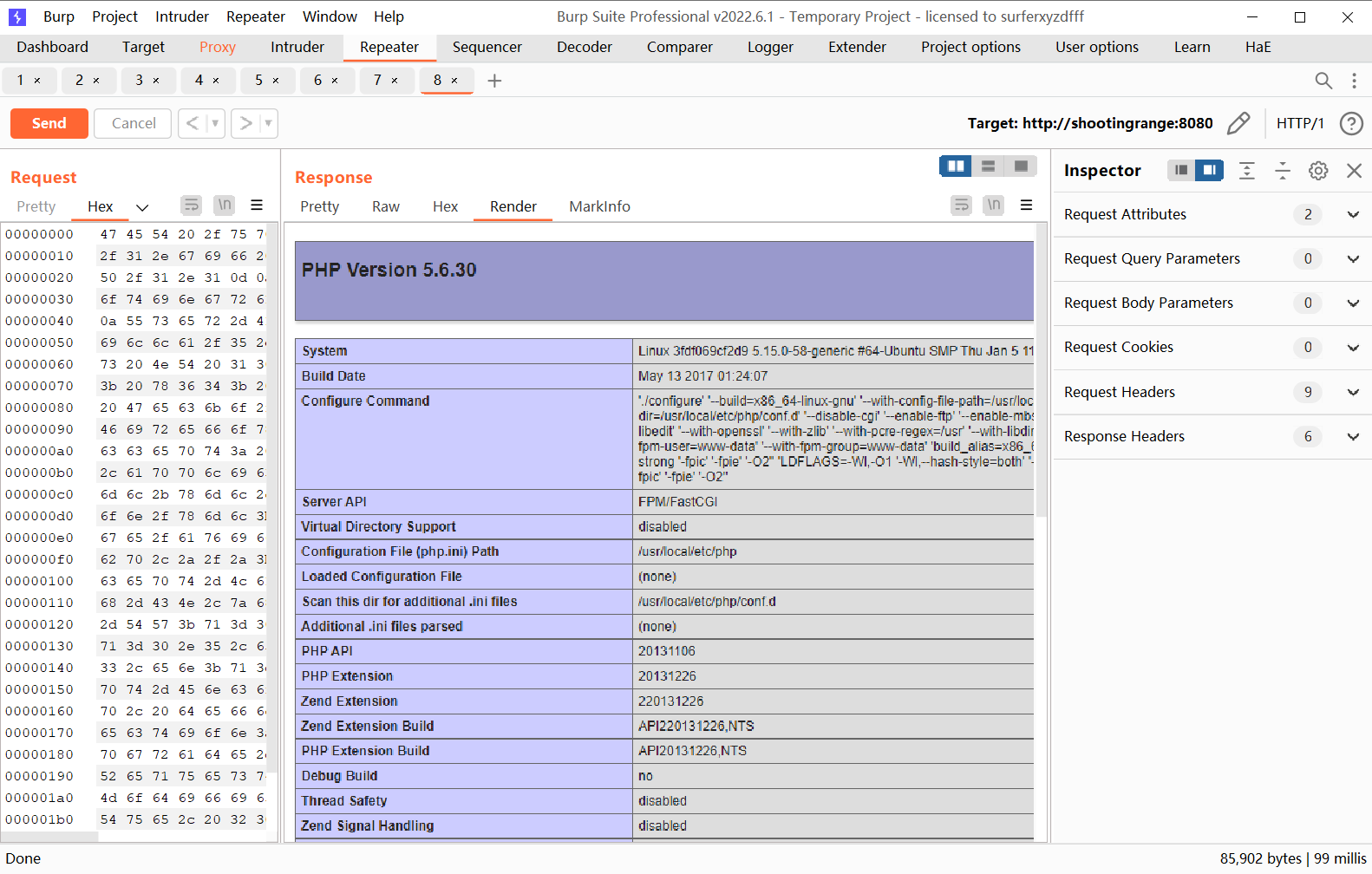Show Response in Raw view
This screenshot has height=874, width=1372.
pyautogui.click(x=386, y=206)
